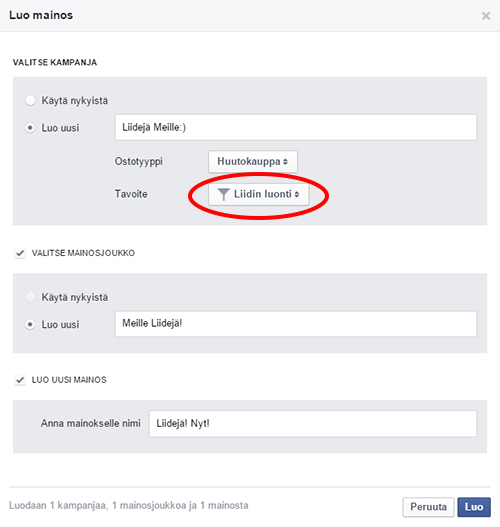500x527 pixels.
Task: Click the Peruuta button
Action: (428, 507)
